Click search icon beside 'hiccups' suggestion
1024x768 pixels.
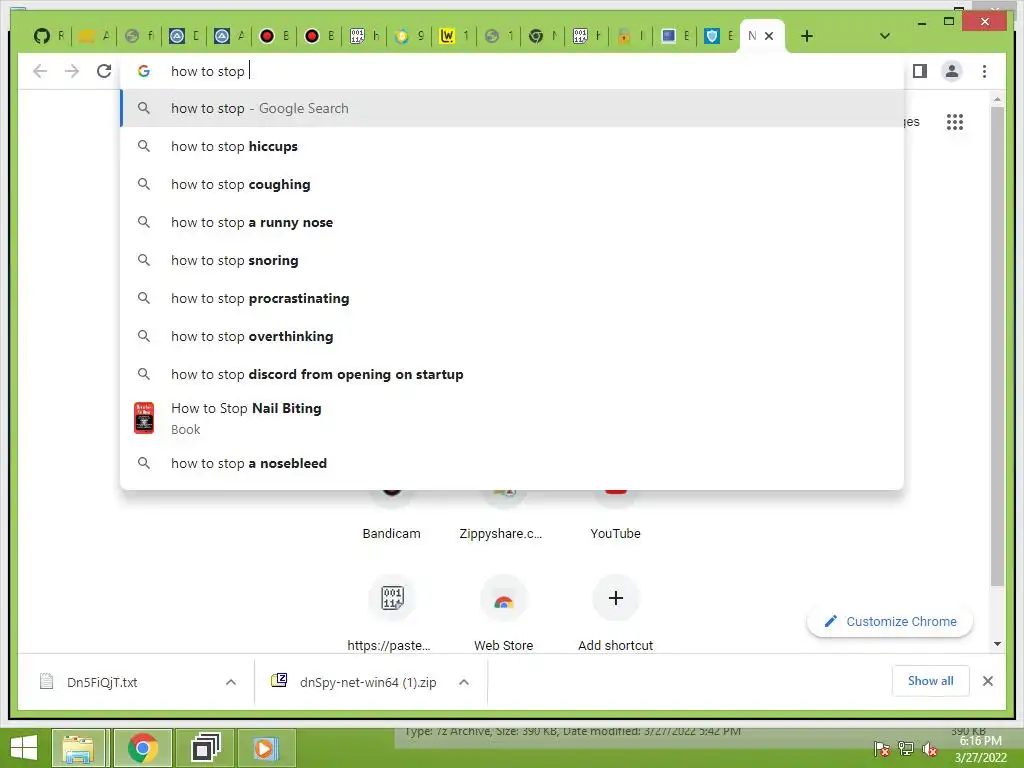pyautogui.click(x=144, y=146)
